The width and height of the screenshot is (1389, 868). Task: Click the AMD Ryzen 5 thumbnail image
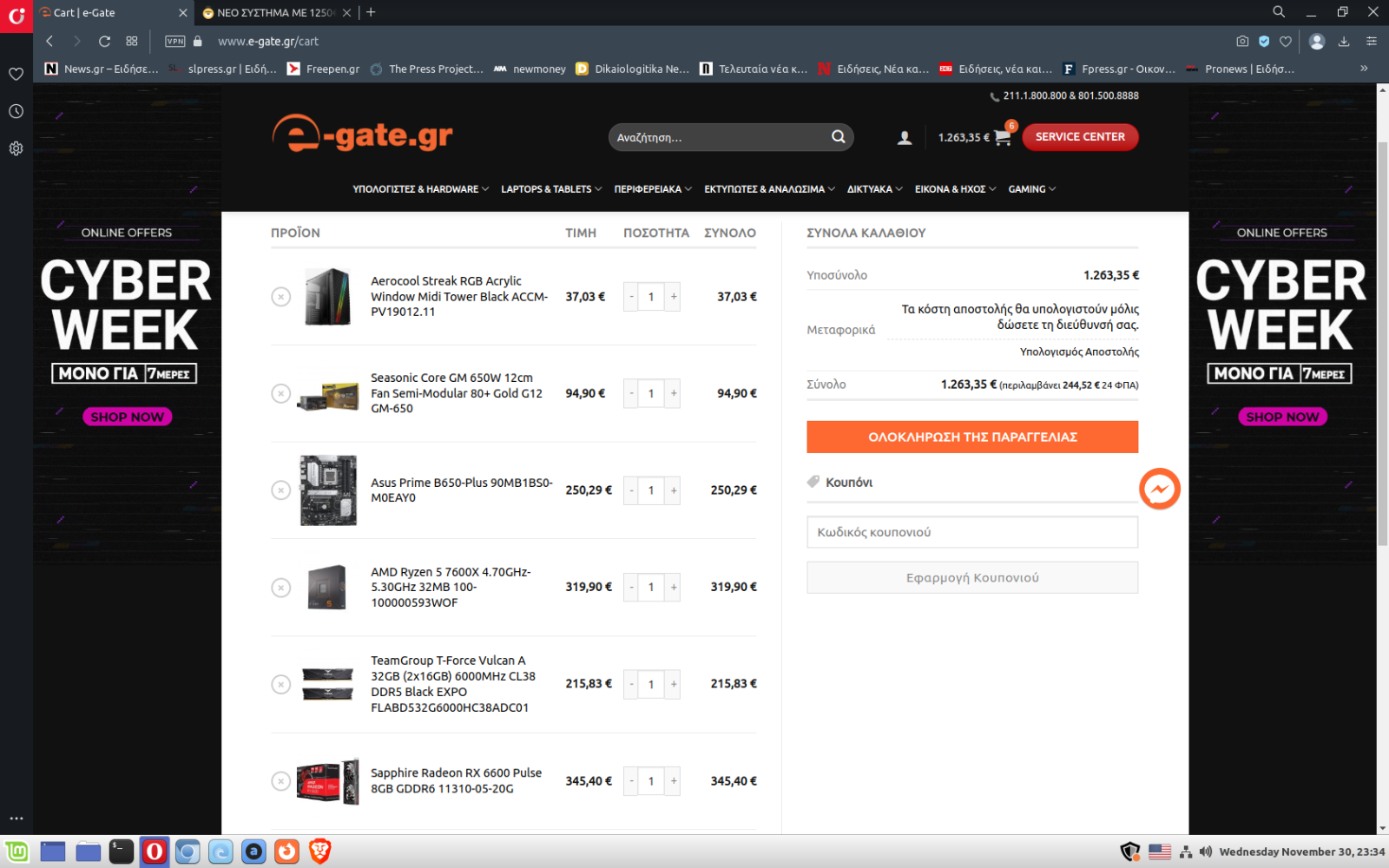327,588
